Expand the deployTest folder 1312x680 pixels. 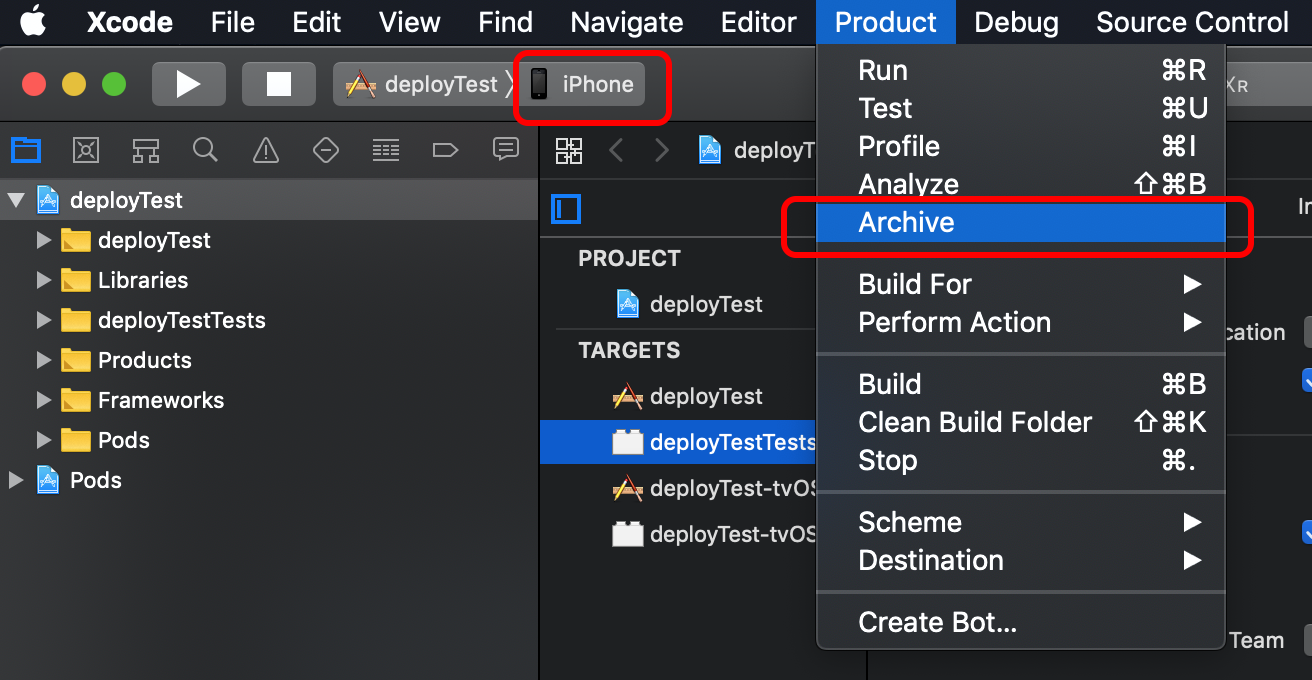click(43, 240)
